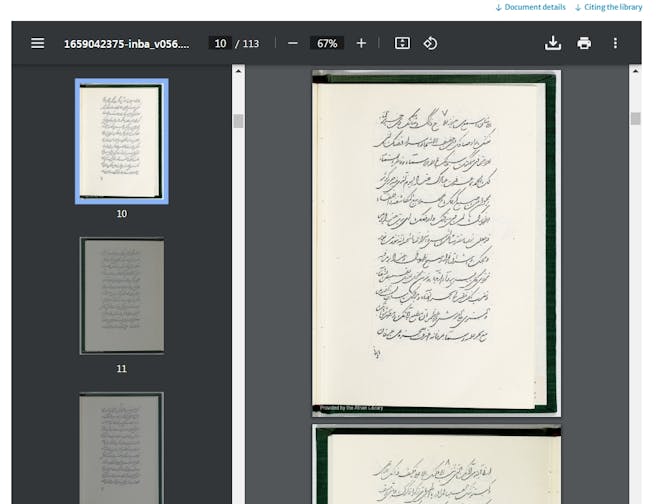Click the thumbnail panel scroll up arrow

coord(239,71)
